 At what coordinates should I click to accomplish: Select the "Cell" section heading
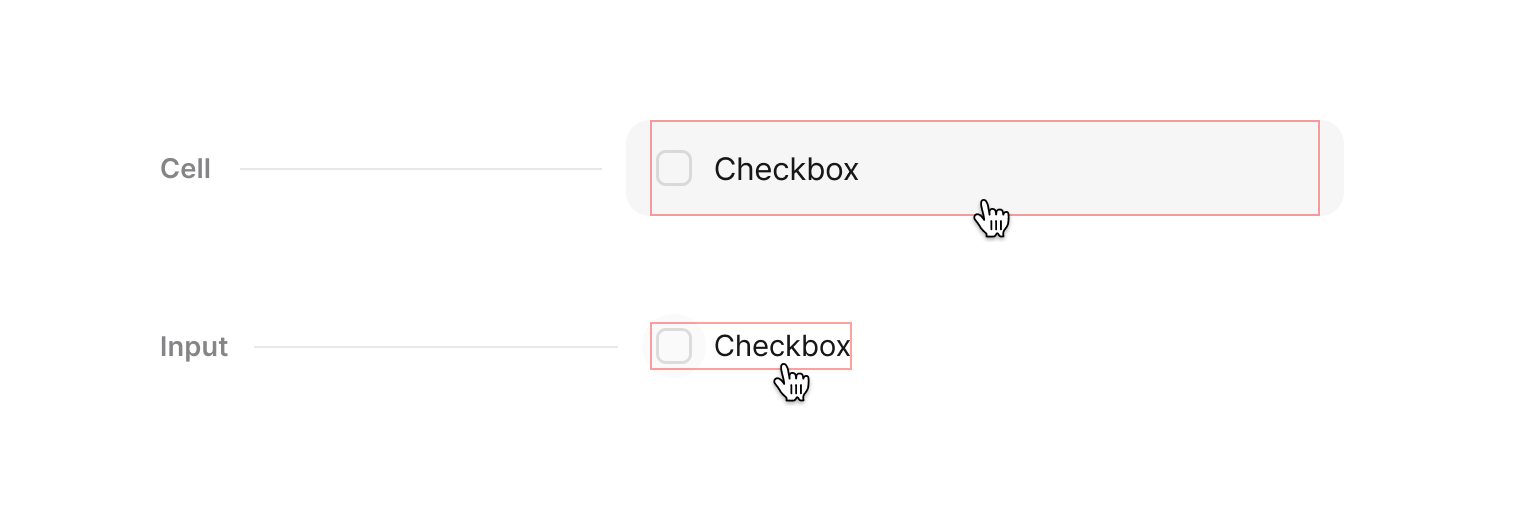pos(185,169)
